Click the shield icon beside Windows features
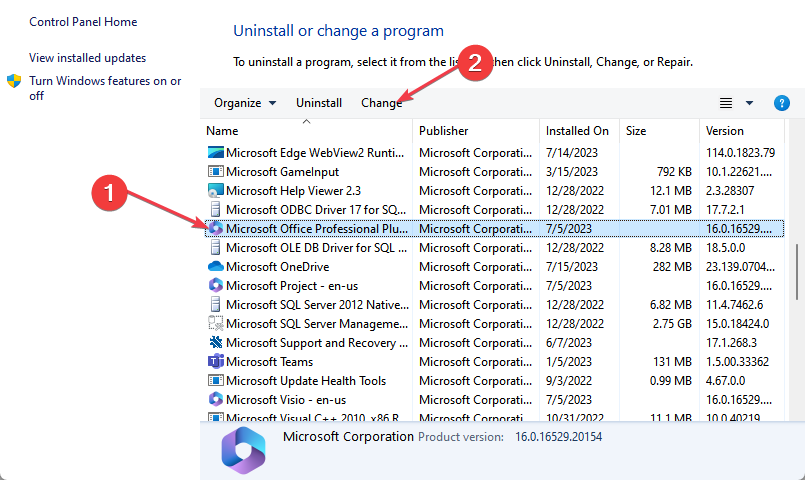805x480 pixels. (x=14, y=81)
